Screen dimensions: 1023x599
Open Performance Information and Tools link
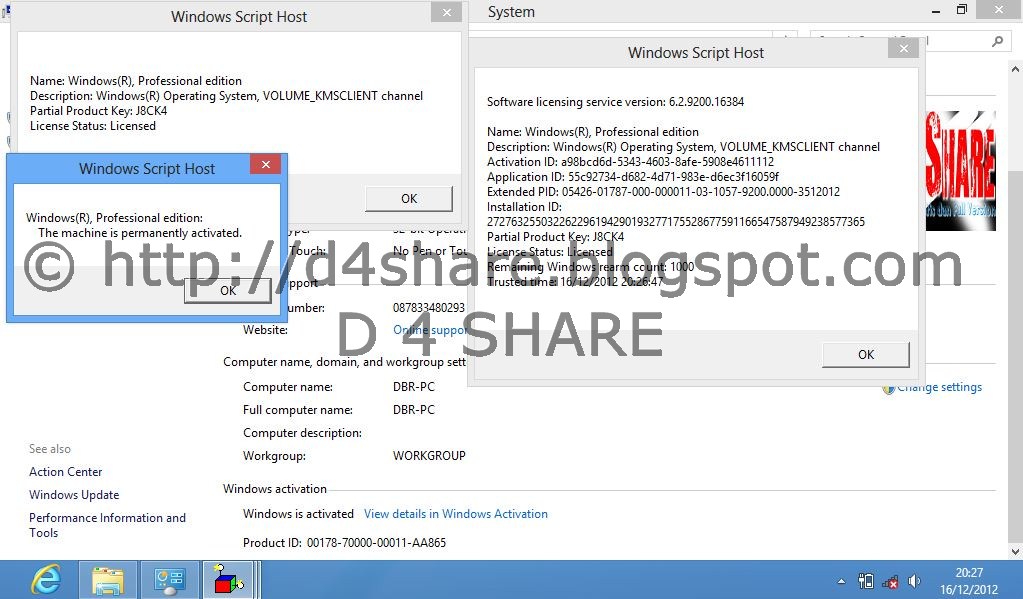point(107,525)
